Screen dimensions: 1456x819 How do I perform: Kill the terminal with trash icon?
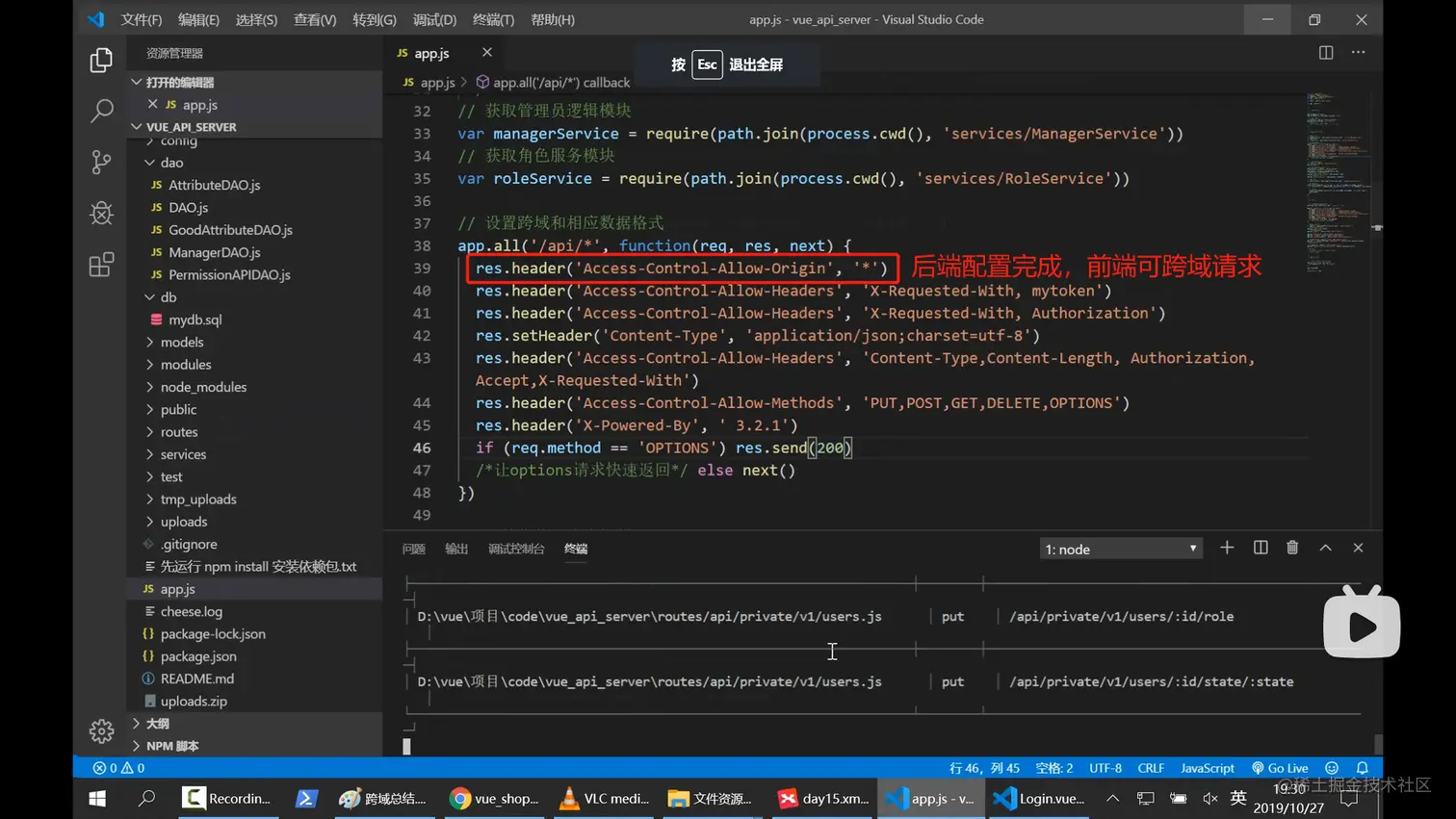[1292, 548]
